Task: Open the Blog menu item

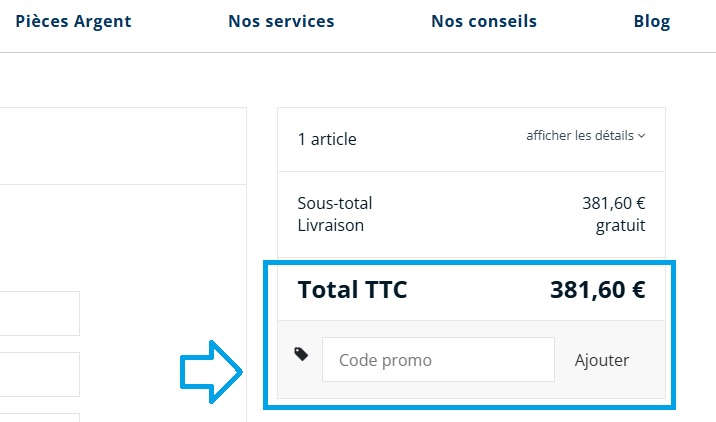Action: (x=652, y=21)
